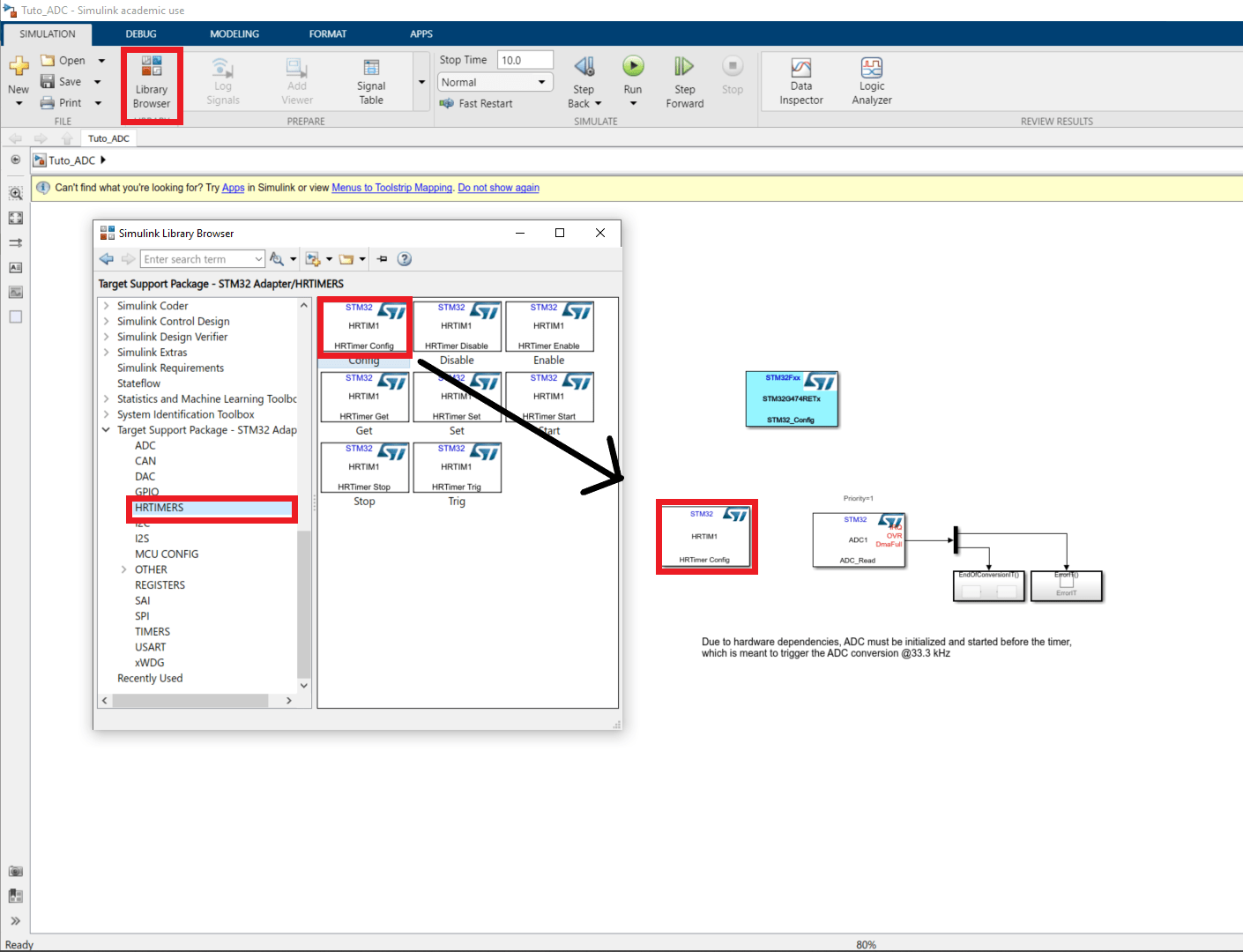Step Forward the simulation
Image resolution: width=1243 pixels, height=952 pixels.
click(685, 82)
